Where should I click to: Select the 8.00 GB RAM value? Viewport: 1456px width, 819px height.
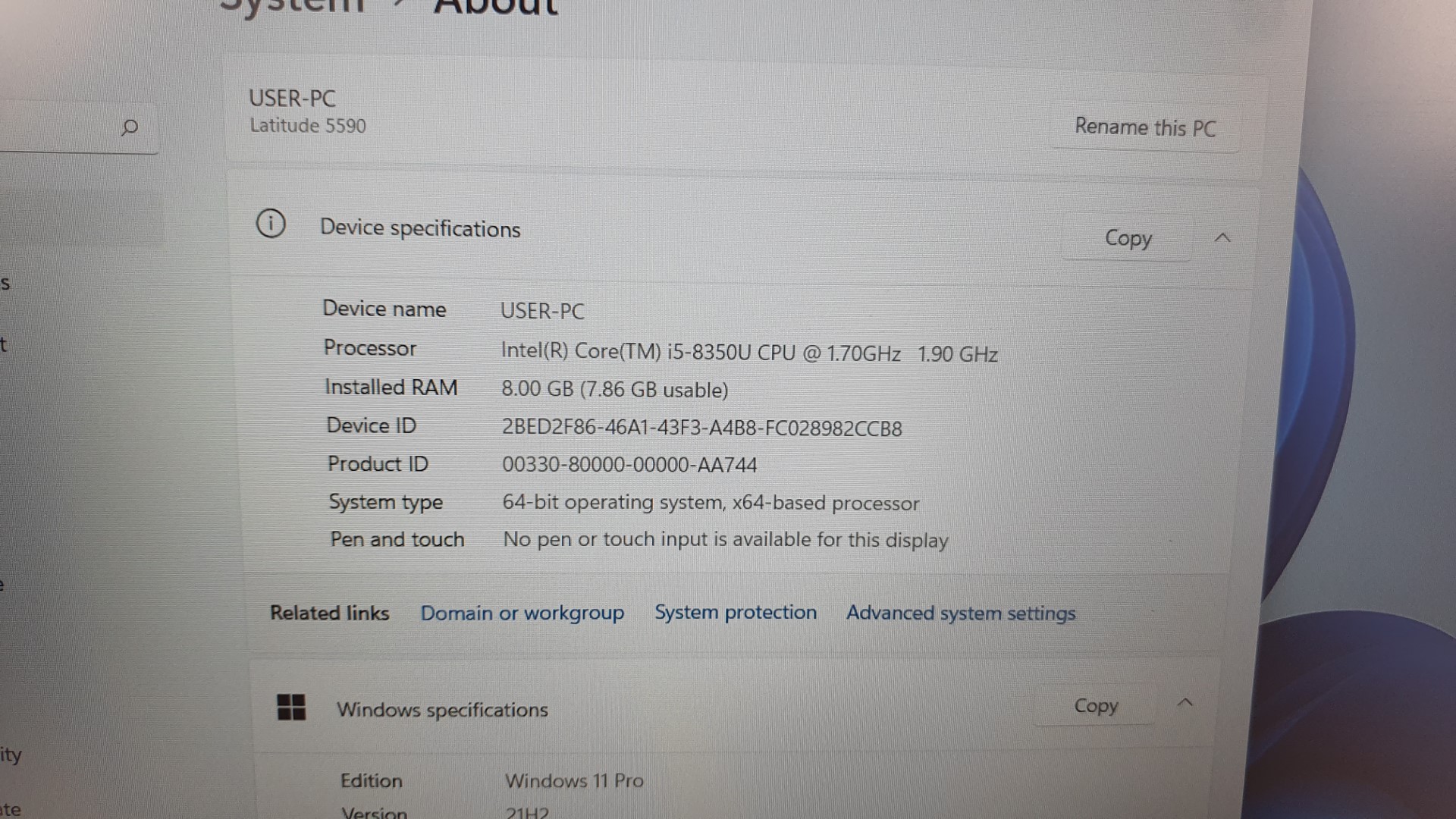coord(614,390)
